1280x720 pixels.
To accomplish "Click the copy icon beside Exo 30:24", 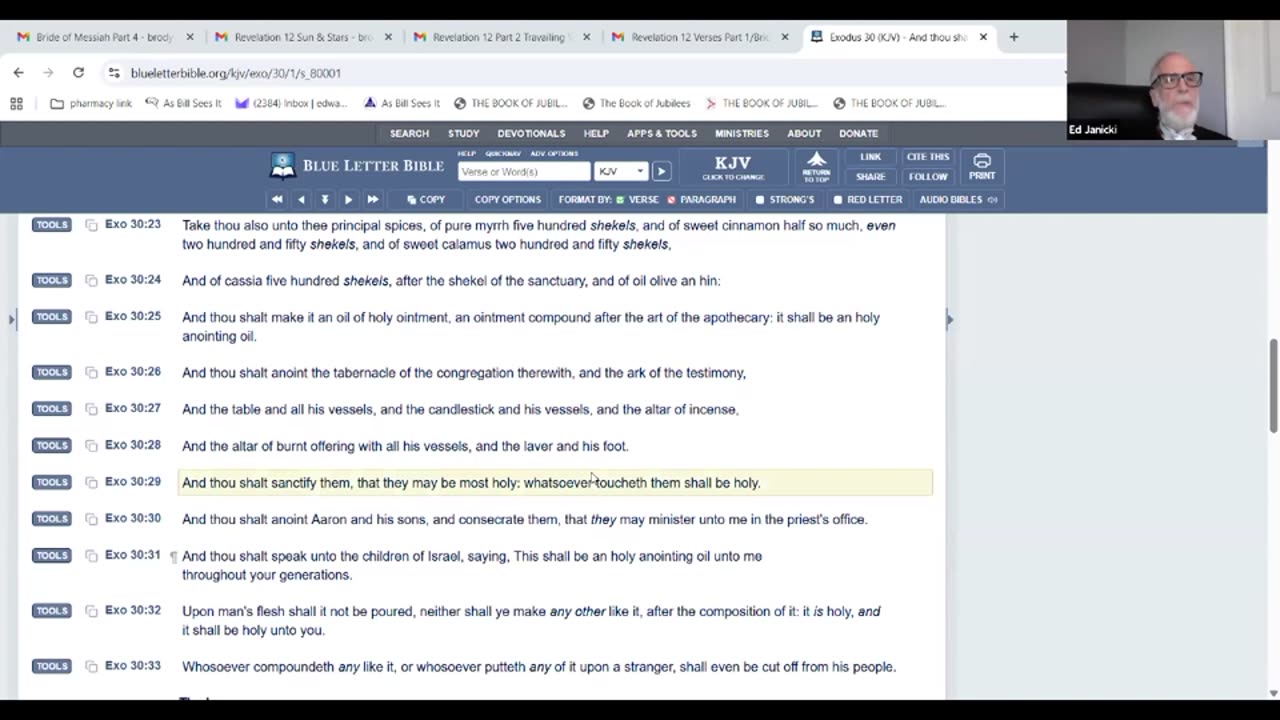I will click(91, 281).
